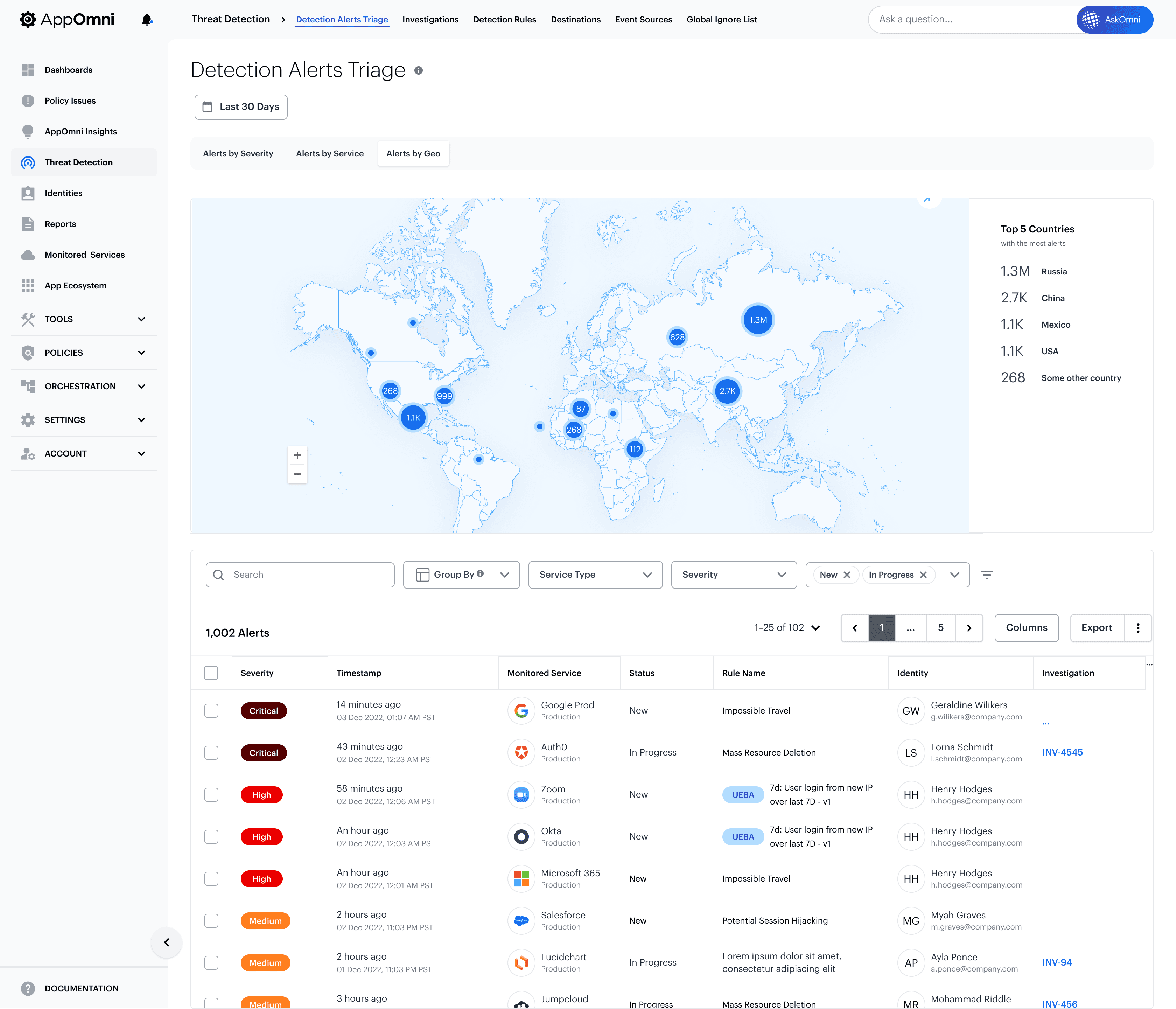Viewport: 1176px width, 1009px height.
Task: Check the Geraldine Wilikers alert row
Action: click(211, 711)
